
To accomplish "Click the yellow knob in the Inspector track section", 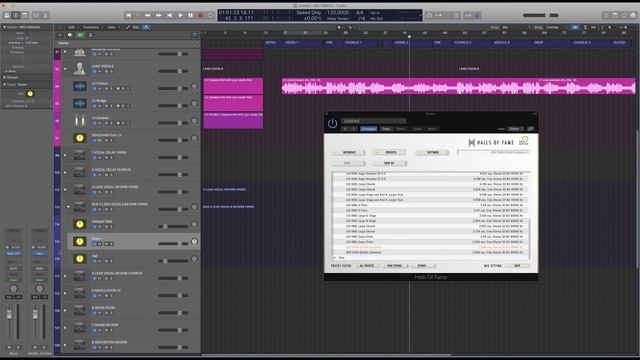I will click(x=30, y=93).
